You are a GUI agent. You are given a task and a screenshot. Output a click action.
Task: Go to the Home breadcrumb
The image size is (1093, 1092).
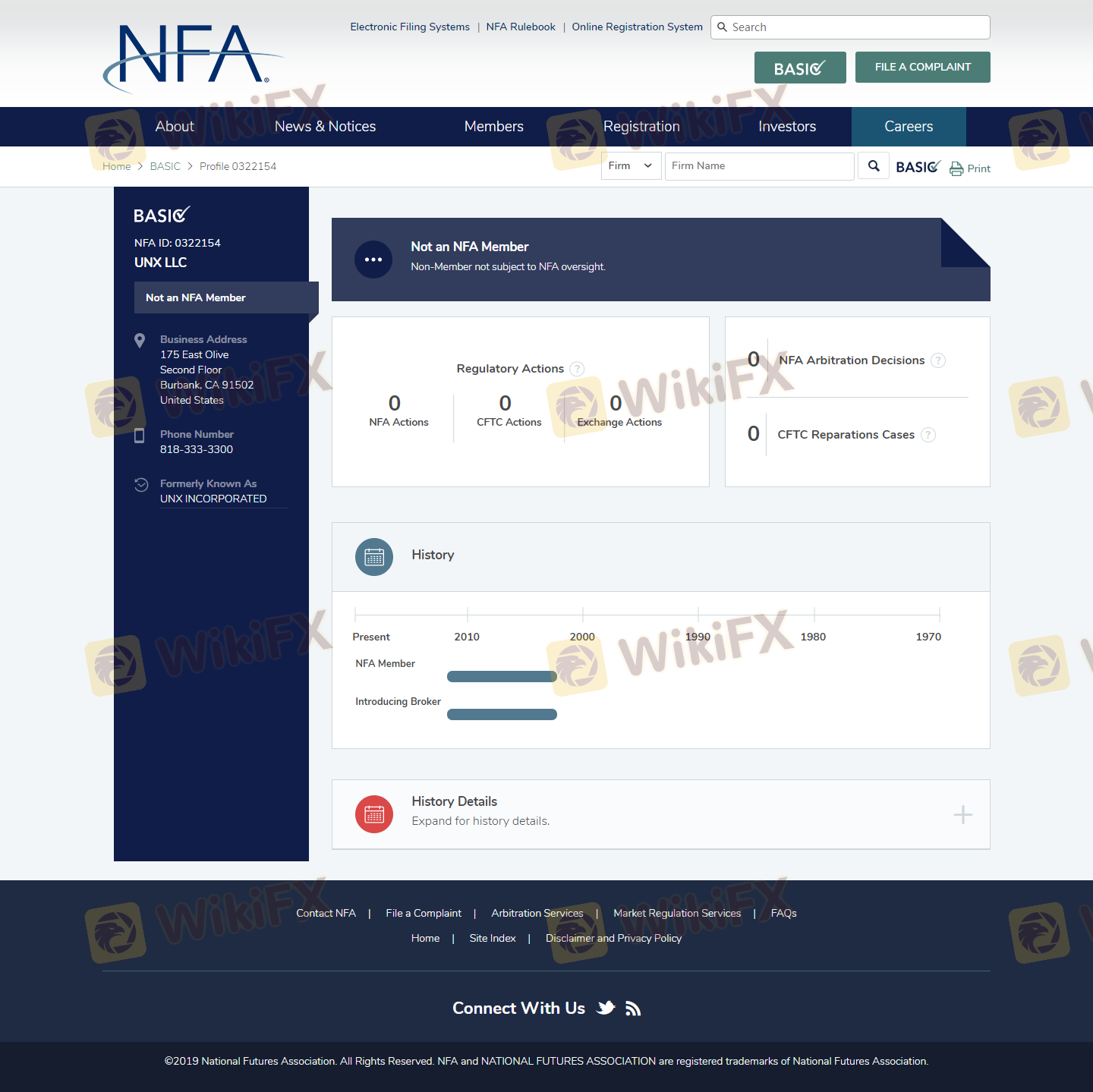(x=117, y=166)
